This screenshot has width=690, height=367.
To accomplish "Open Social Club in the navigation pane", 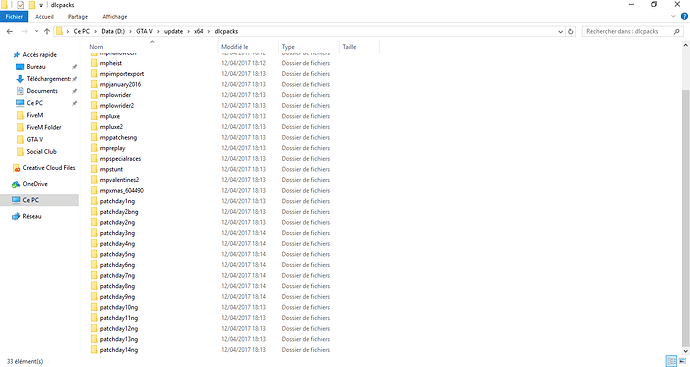I will coord(41,151).
